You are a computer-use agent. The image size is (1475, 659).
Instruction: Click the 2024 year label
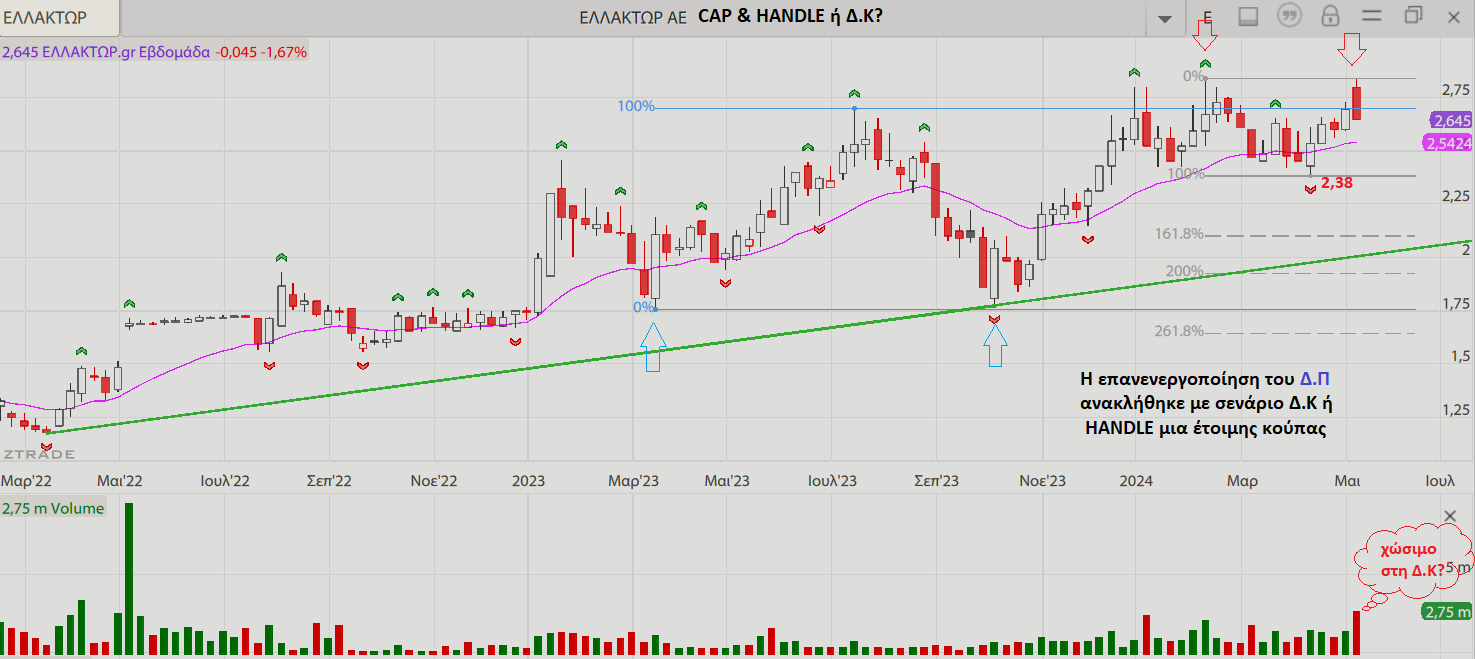click(x=1136, y=481)
